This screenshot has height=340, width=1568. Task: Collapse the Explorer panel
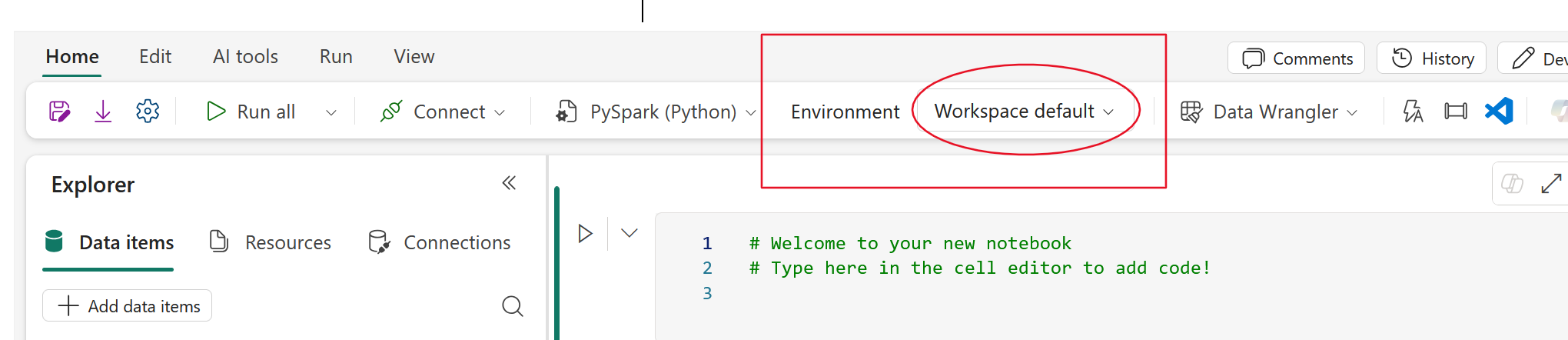point(509,183)
